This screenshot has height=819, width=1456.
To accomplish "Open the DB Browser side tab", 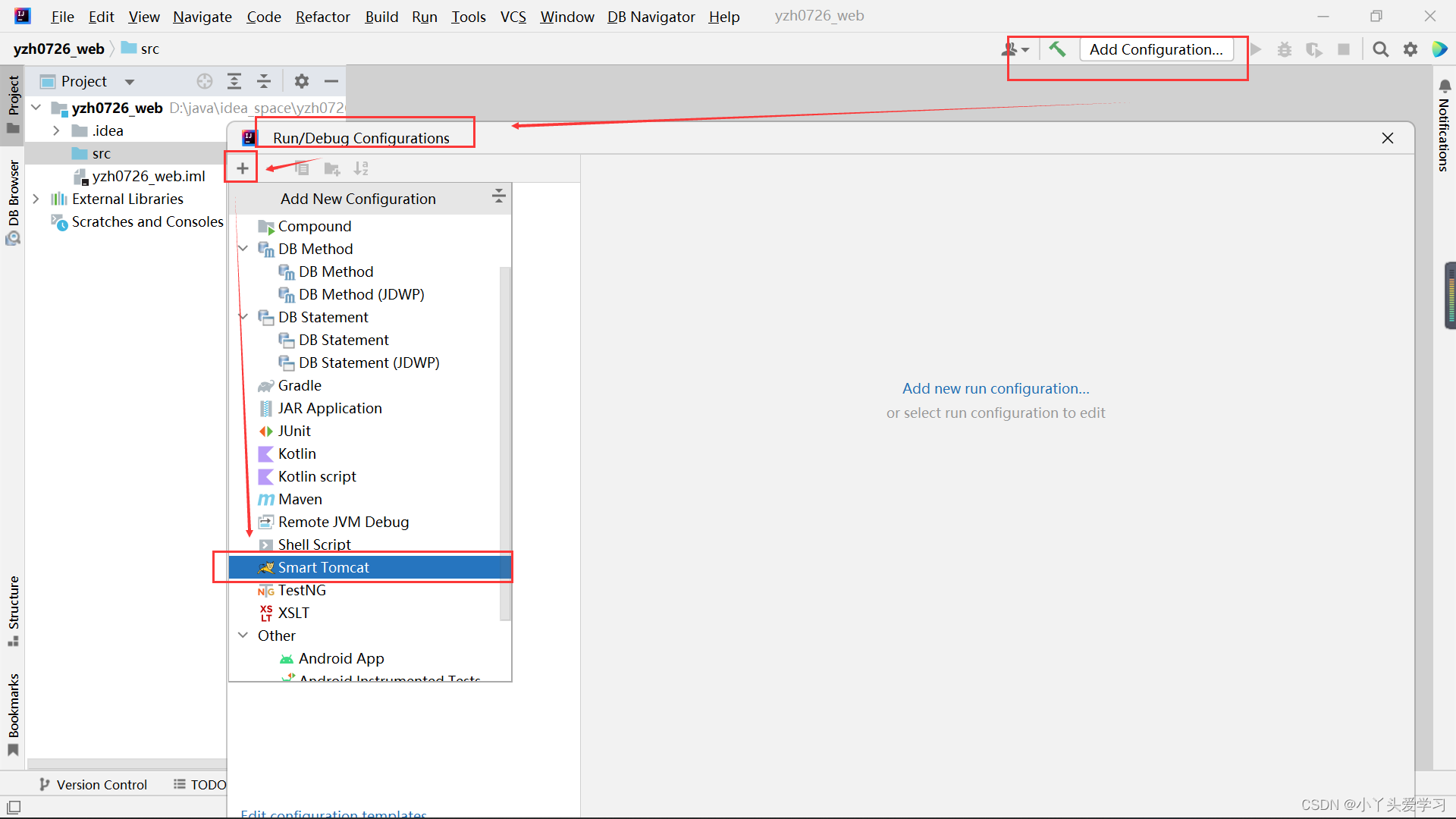I will (x=13, y=202).
